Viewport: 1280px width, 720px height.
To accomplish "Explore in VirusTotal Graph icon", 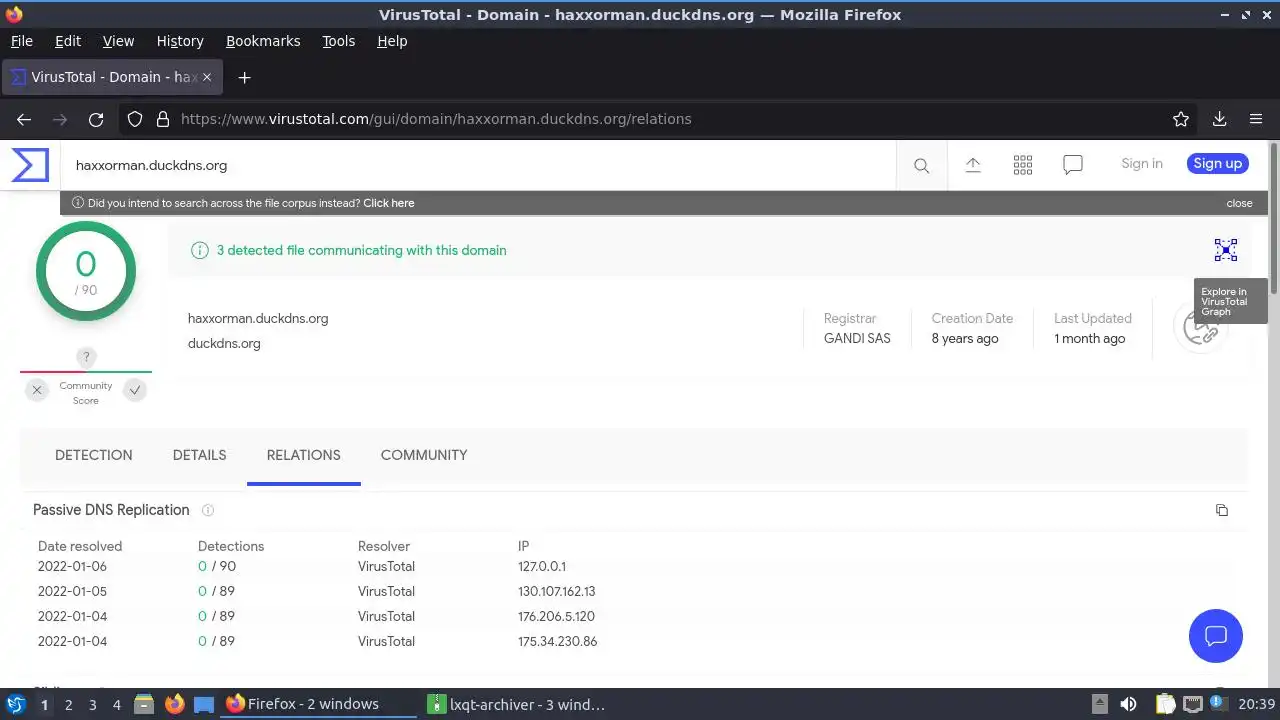I will [1225, 250].
